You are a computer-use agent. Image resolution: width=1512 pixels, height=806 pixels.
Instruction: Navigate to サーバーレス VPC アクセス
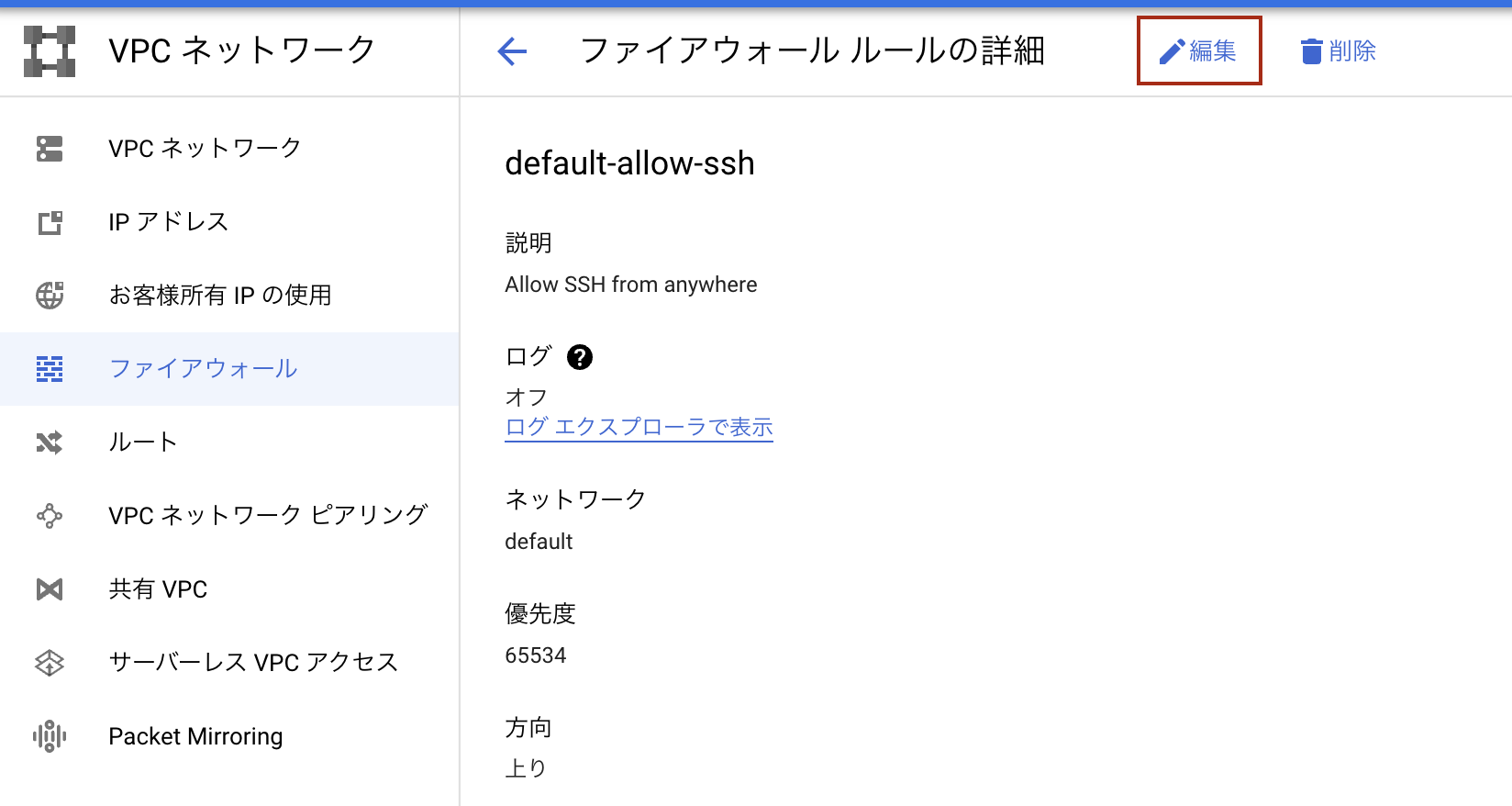click(x=253, y=662)
